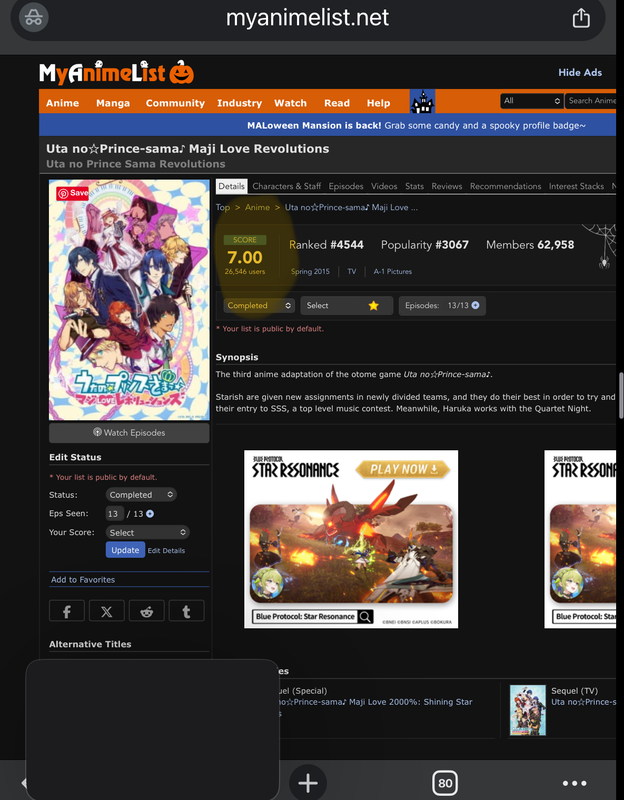Switch to Reviews tab
This screenshot has height=800, width=624.
pyautogui.click(x=446, y=186)
